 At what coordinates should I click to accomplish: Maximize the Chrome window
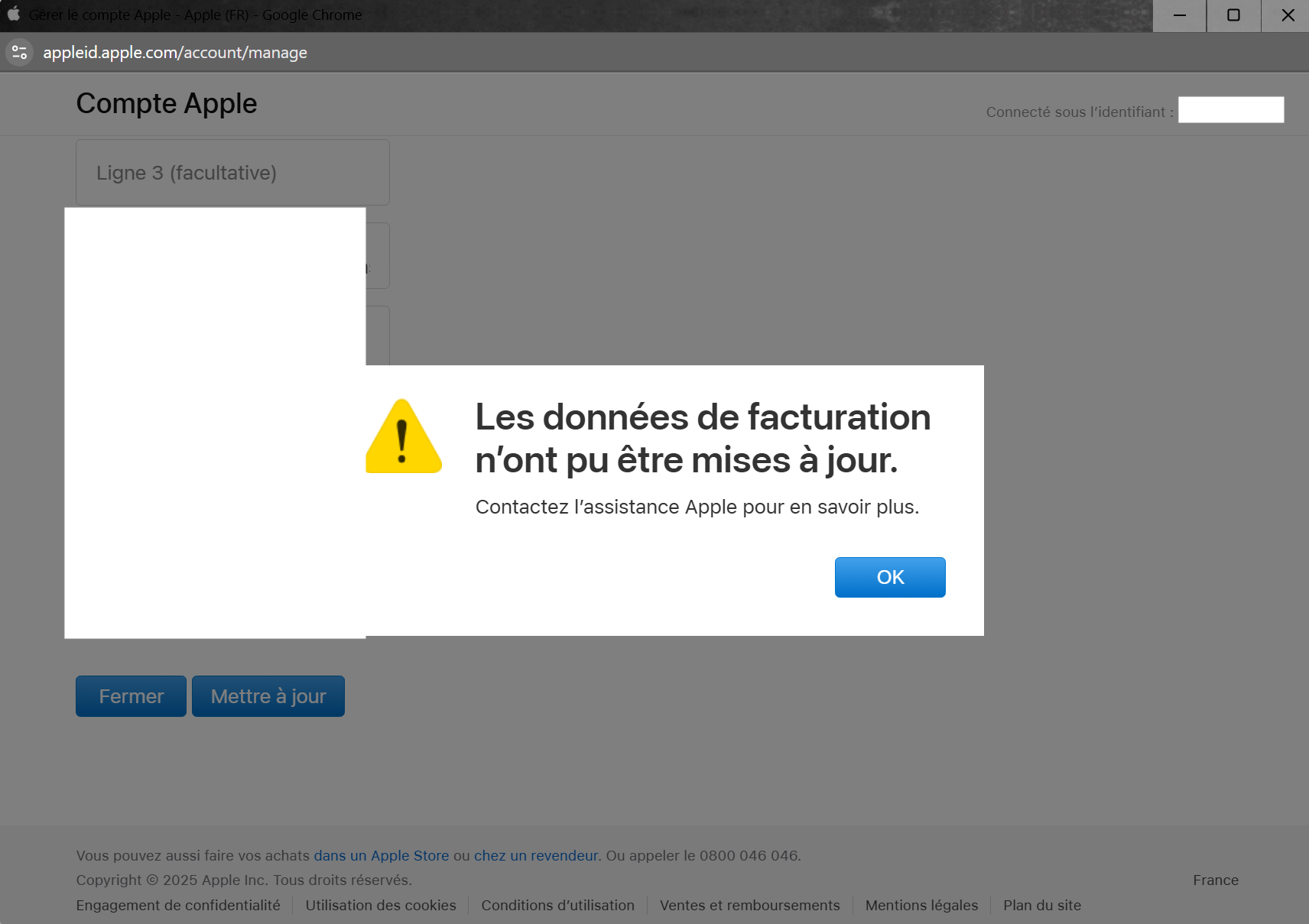(x=1233, y=15)
